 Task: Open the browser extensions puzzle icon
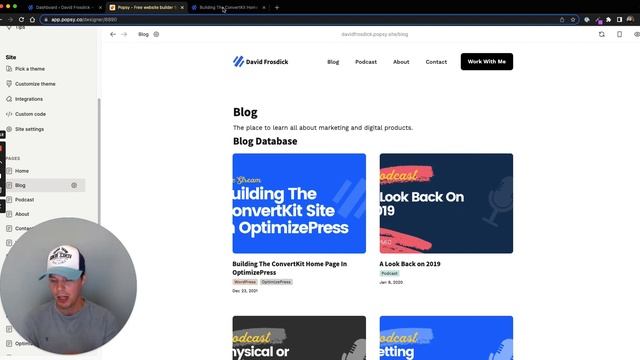point(609,19)
